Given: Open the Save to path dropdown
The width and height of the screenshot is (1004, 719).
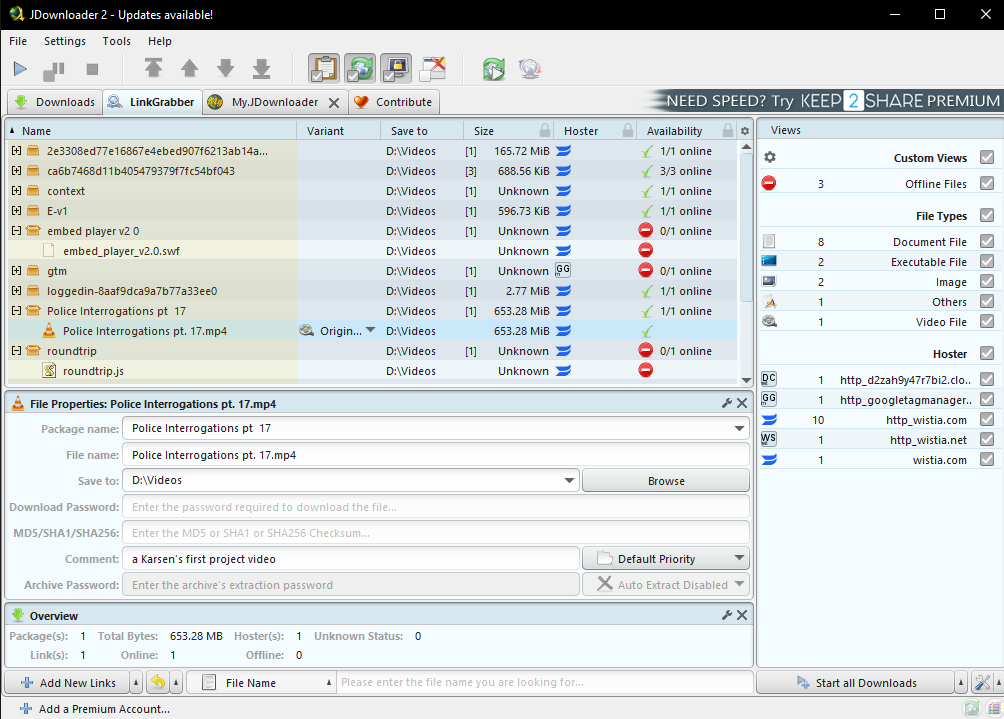Looking at the screenshot, I should click(x=569, y=480).
